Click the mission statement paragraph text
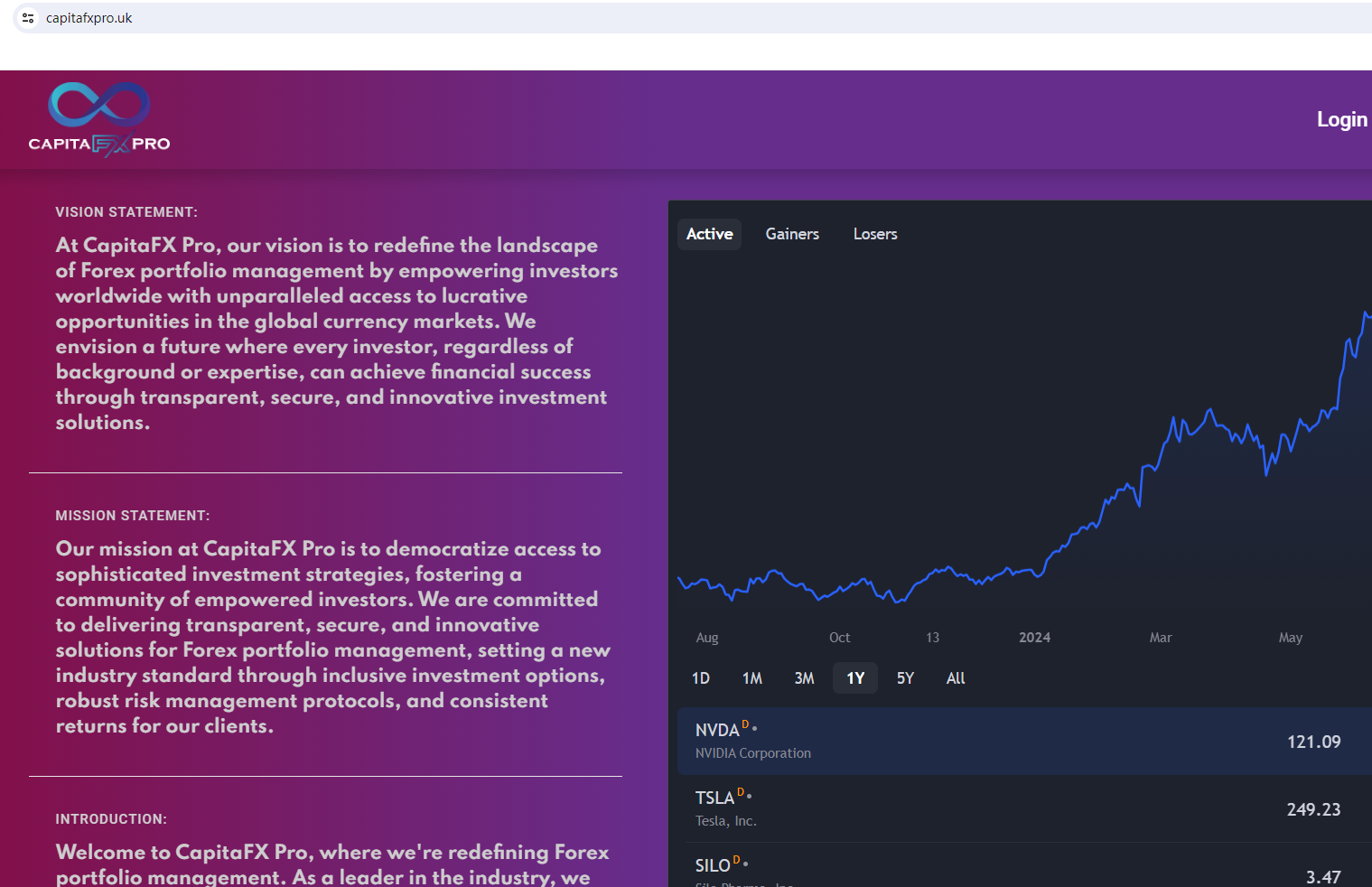Viewport: 1372px width, 887px height. coord(333,637)
